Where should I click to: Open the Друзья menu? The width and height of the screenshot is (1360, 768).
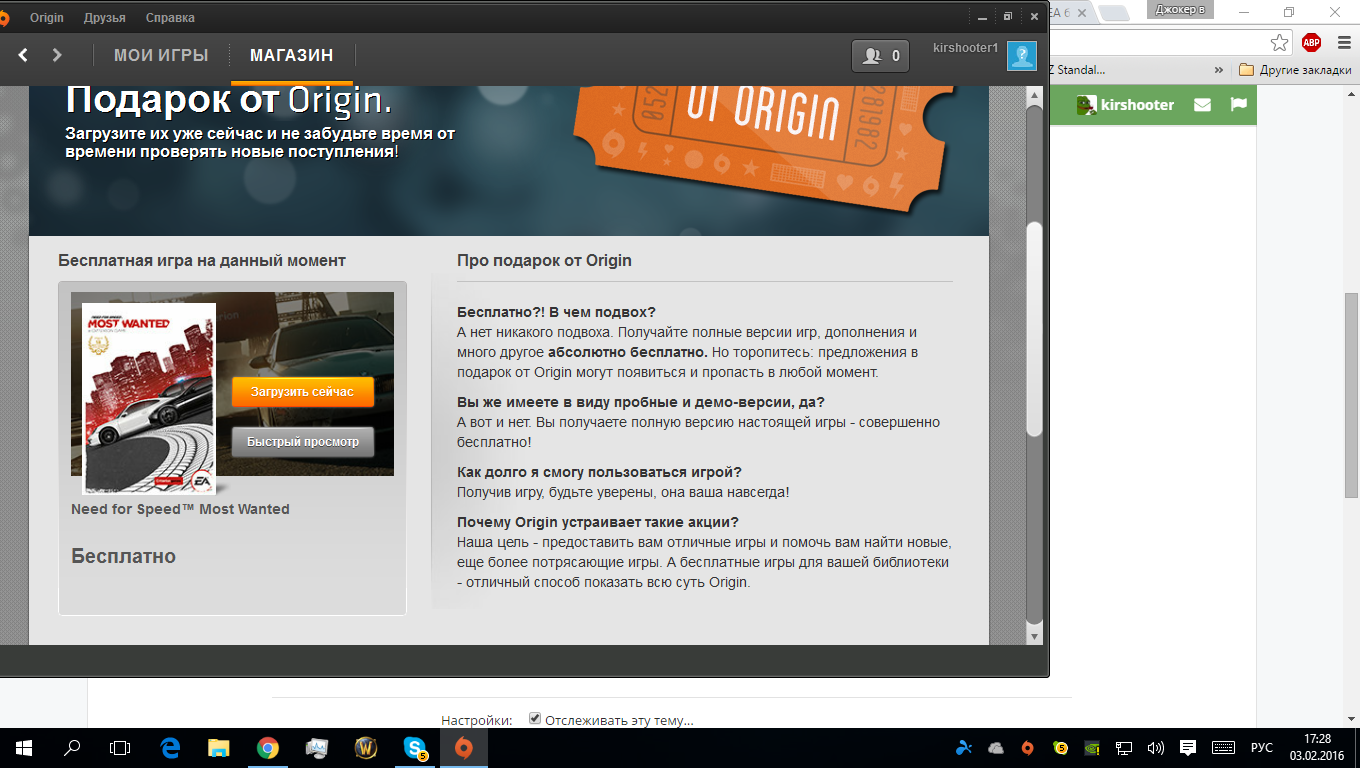(105, 18)
